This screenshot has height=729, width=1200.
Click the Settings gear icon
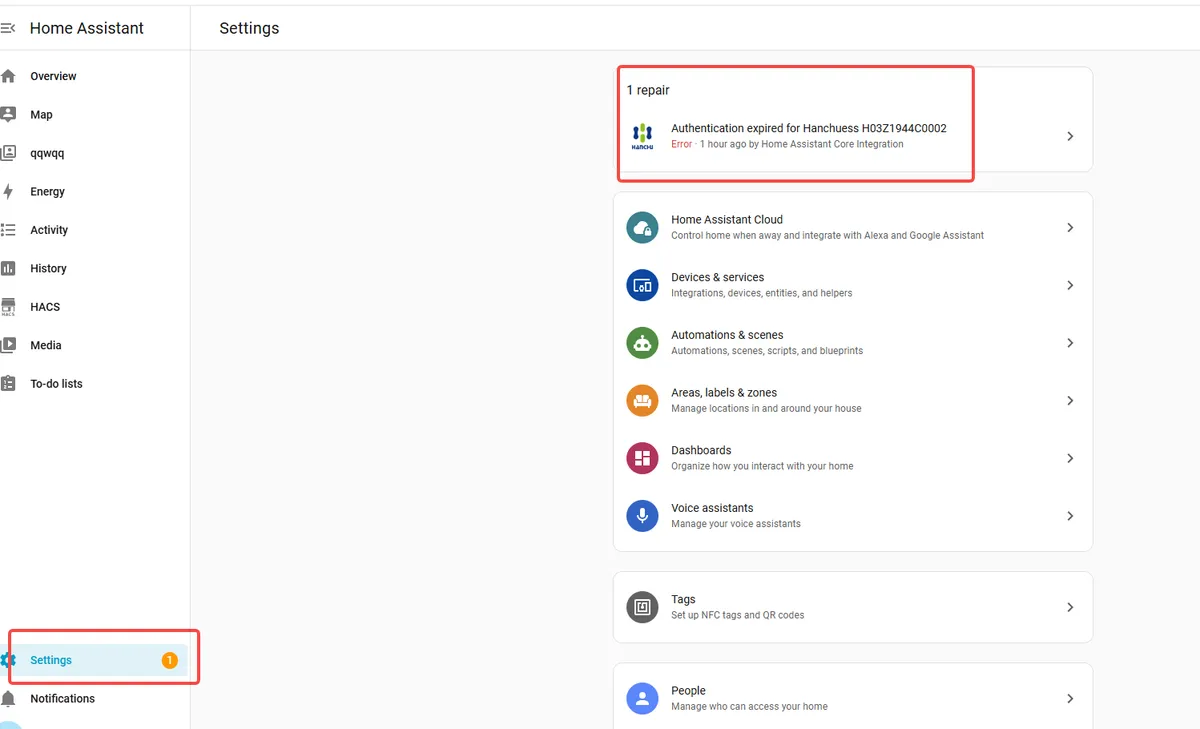(x=8, y=660)
